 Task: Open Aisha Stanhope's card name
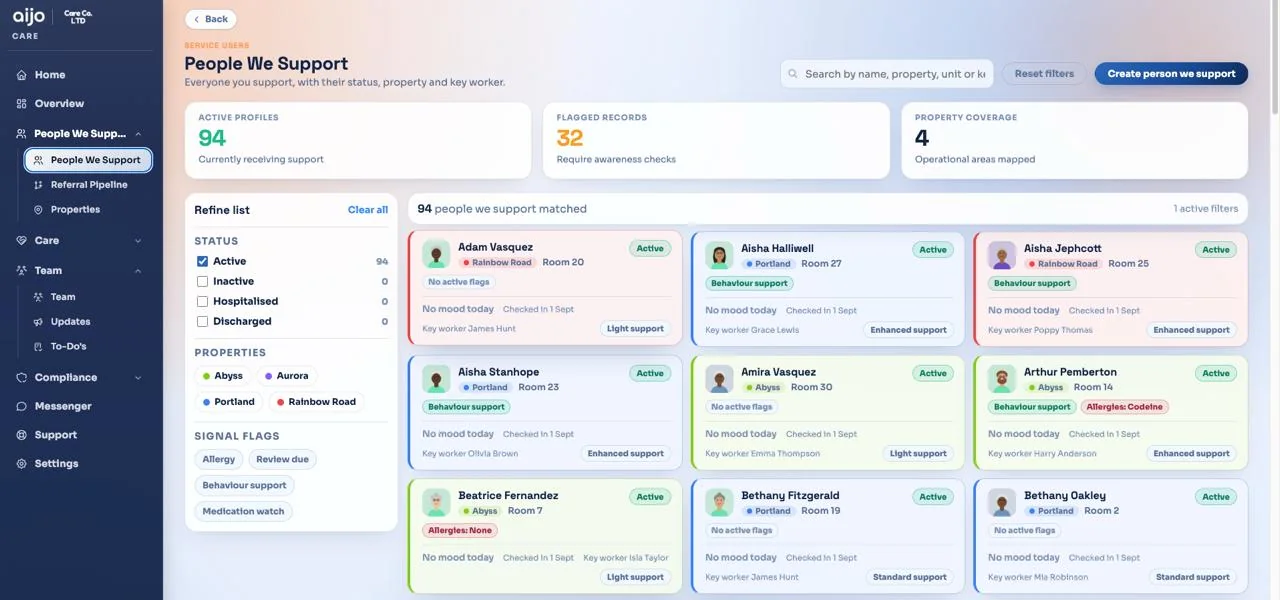tap(498, 372)
